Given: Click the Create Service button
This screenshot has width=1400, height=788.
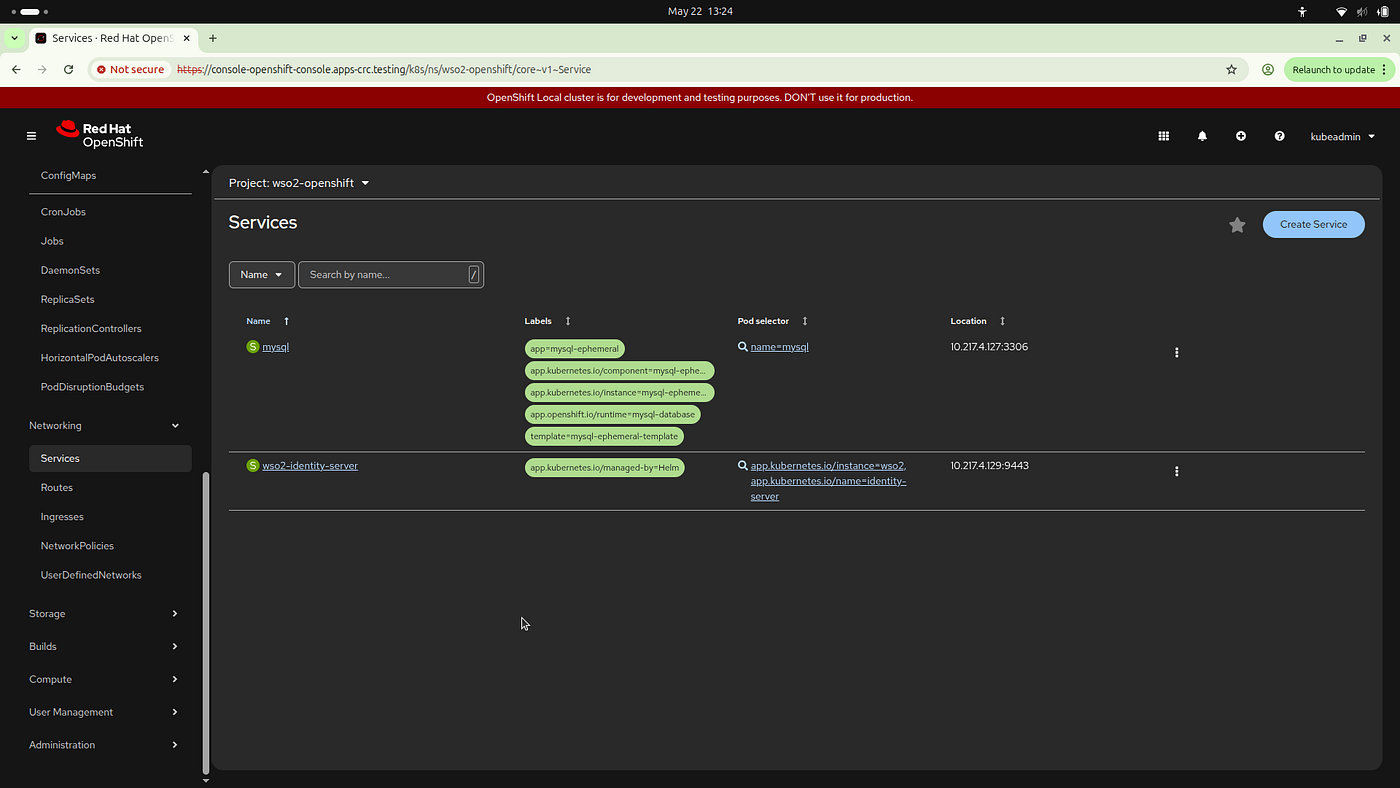Looking at the screenshot, I should 1314,225.
